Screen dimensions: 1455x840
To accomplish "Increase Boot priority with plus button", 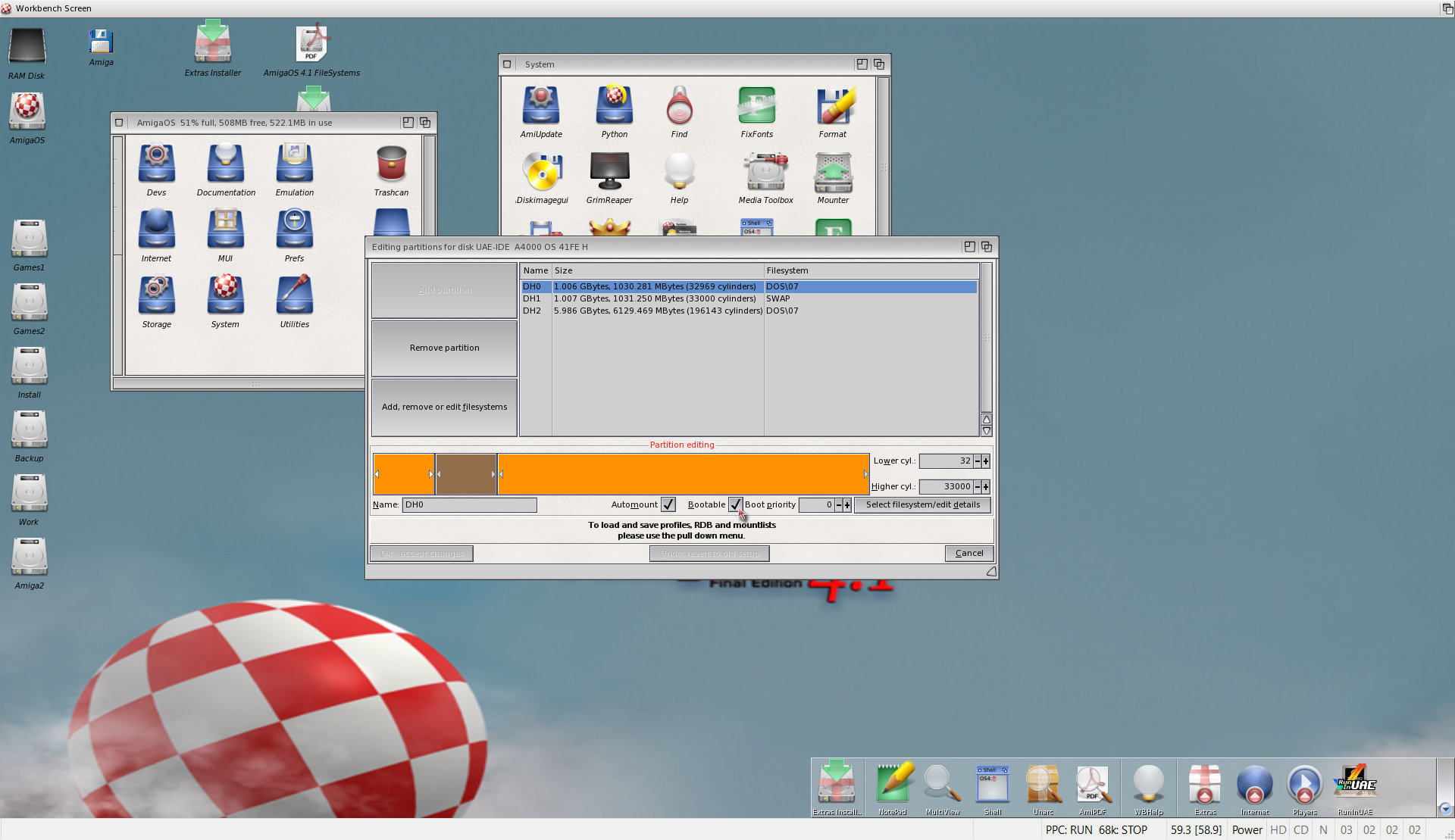I will click(847, 505).
